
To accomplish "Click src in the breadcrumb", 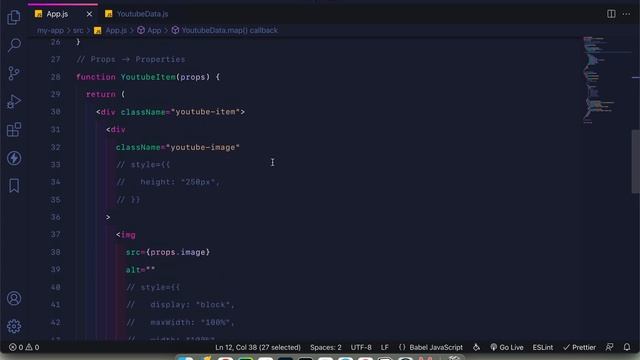I will (78, 30).
